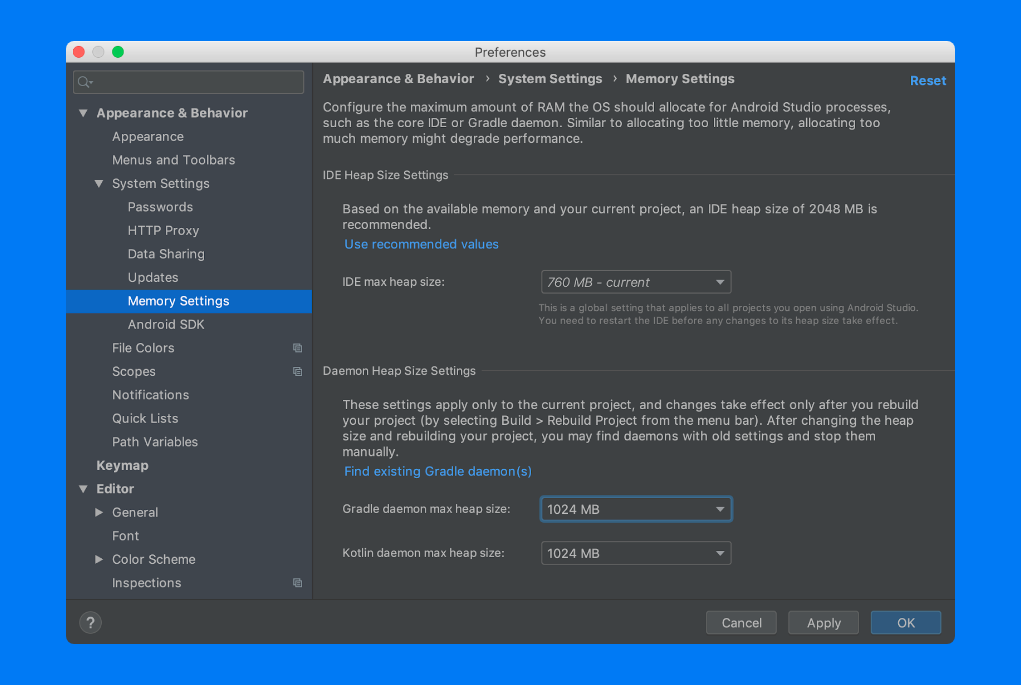1021x685 pixels.
Task: Expand the Color Scheme tree node
Action: tap(99, 559)
